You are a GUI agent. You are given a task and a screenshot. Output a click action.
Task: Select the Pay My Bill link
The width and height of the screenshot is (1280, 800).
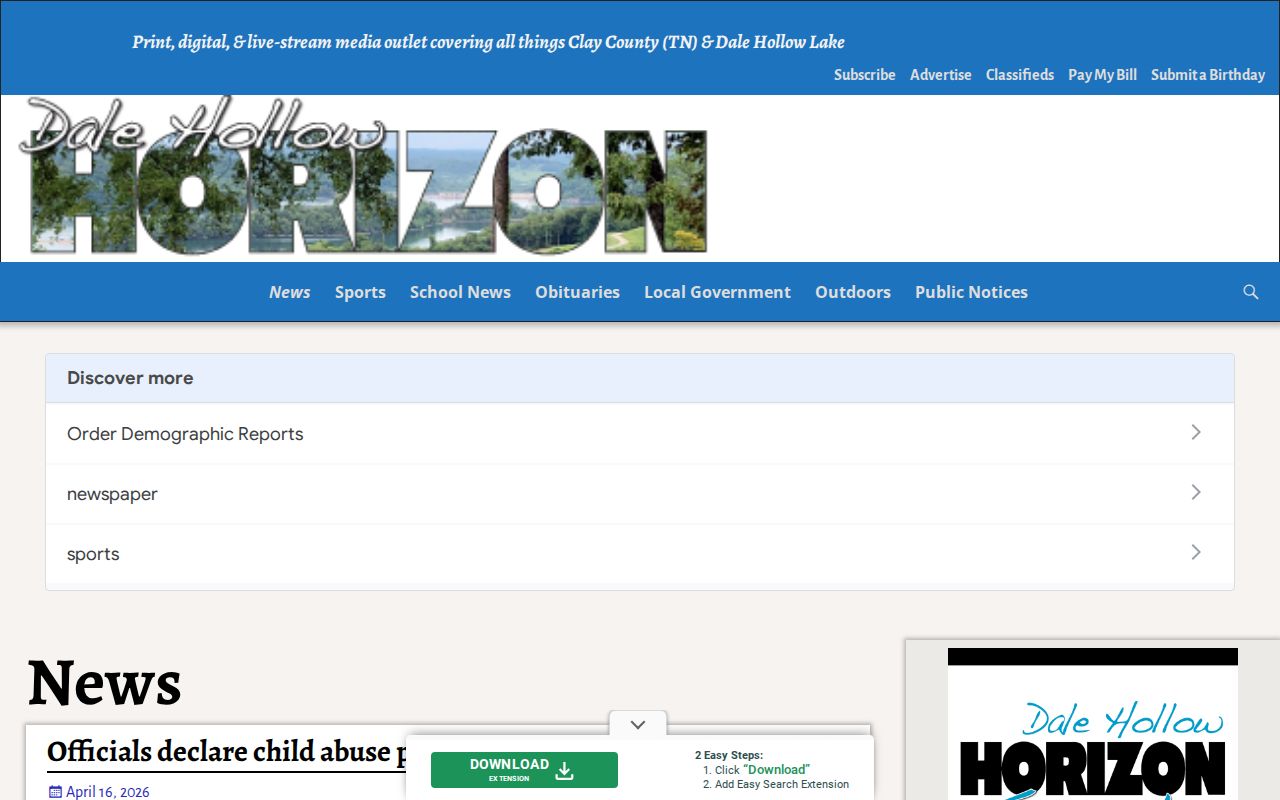pyautogui.click(x=1102, y=75)
